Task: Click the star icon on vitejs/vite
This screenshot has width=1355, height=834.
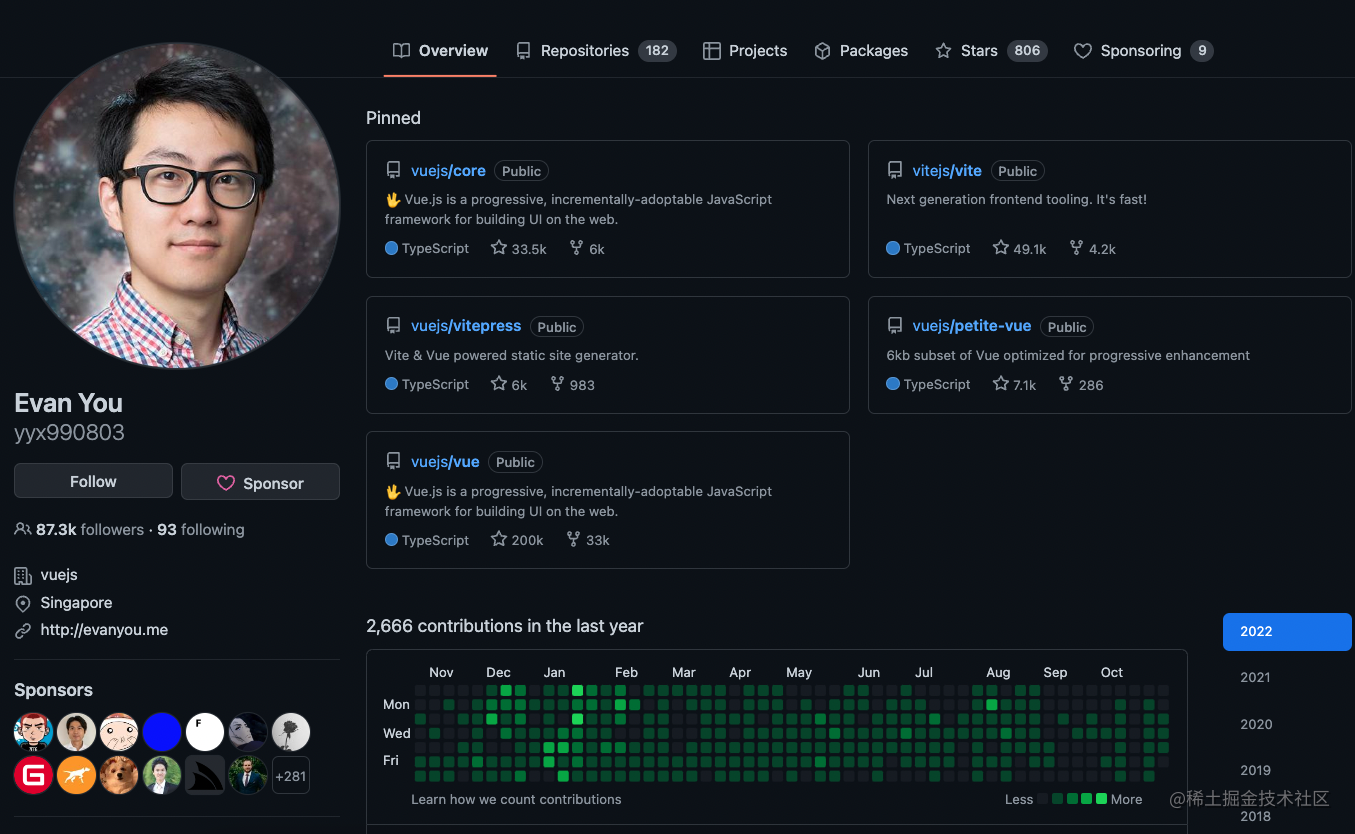Action: coord(1001,248)
